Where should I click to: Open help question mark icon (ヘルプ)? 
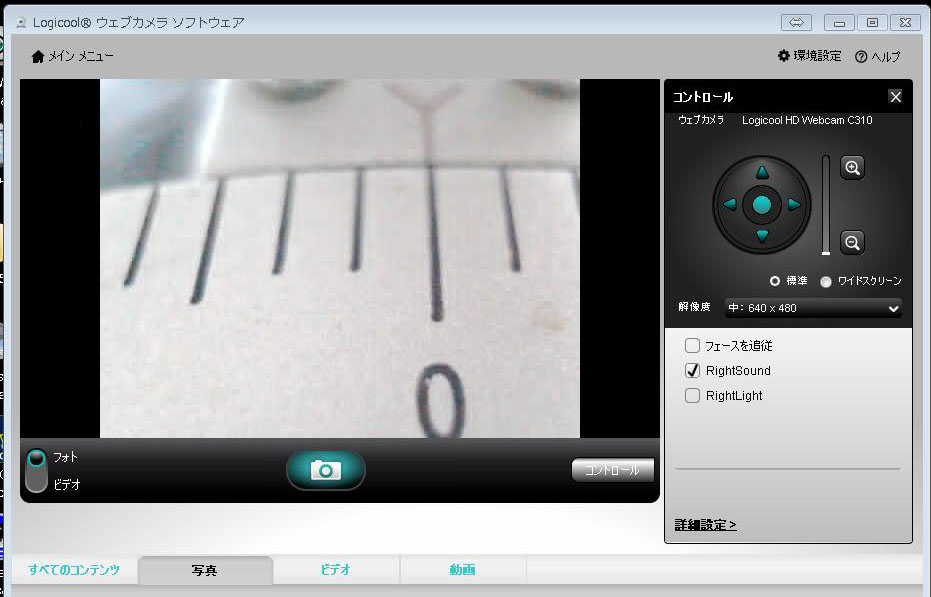click(x=861, y=56)
